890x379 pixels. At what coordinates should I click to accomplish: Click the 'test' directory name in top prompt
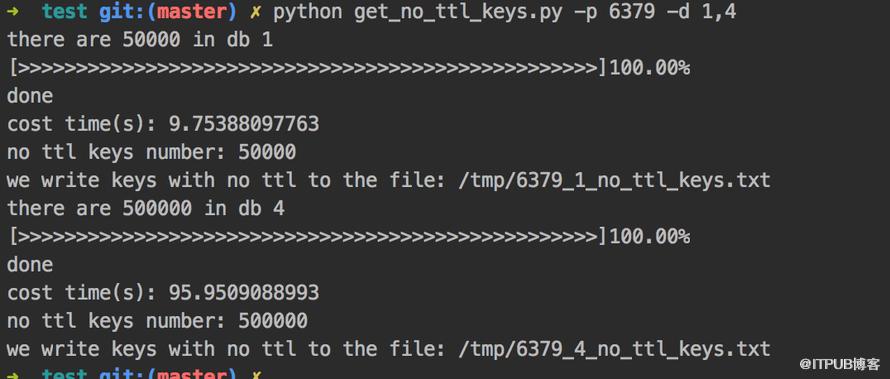(x=65, y=12)
